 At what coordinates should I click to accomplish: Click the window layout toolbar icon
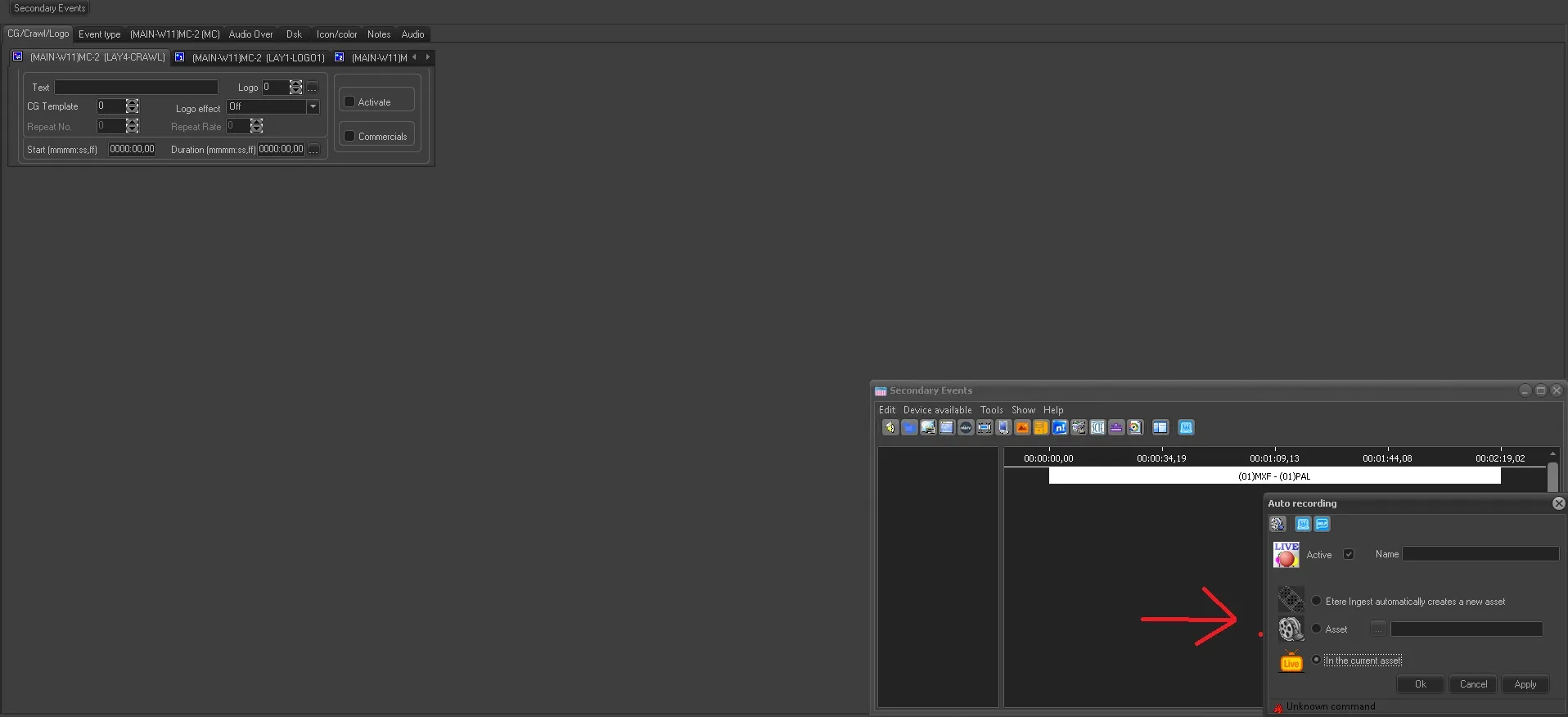(1160, 427)
